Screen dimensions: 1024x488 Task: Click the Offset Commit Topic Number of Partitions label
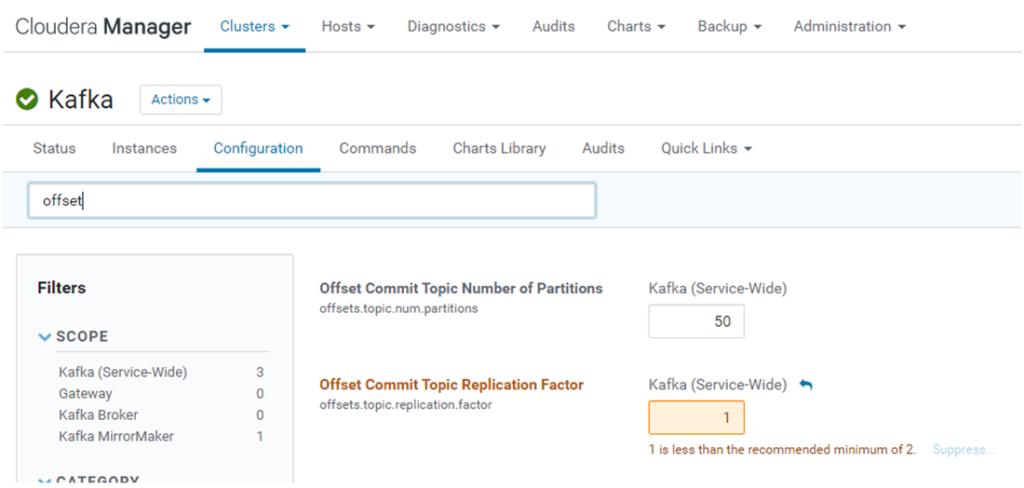[461, 288]
